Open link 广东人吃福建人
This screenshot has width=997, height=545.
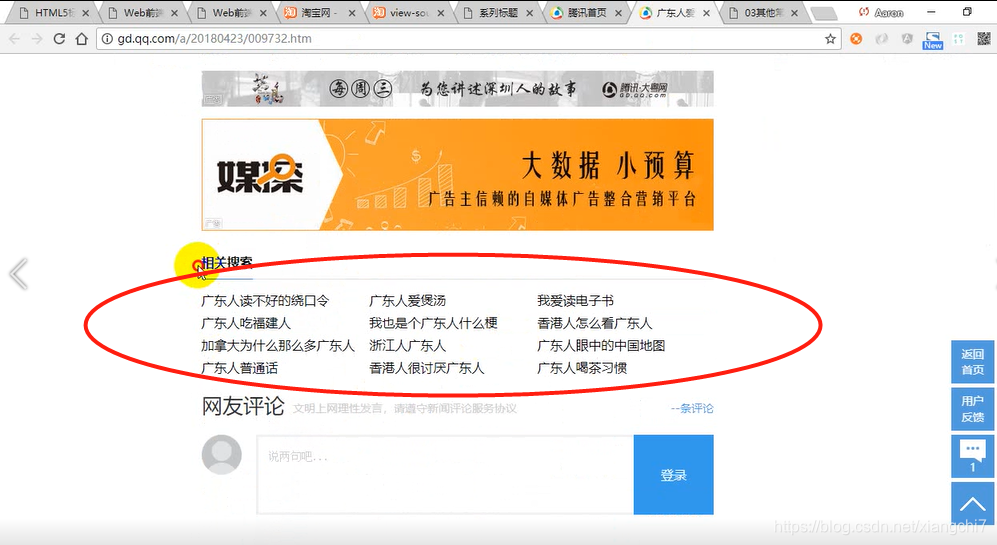point(245,323)
